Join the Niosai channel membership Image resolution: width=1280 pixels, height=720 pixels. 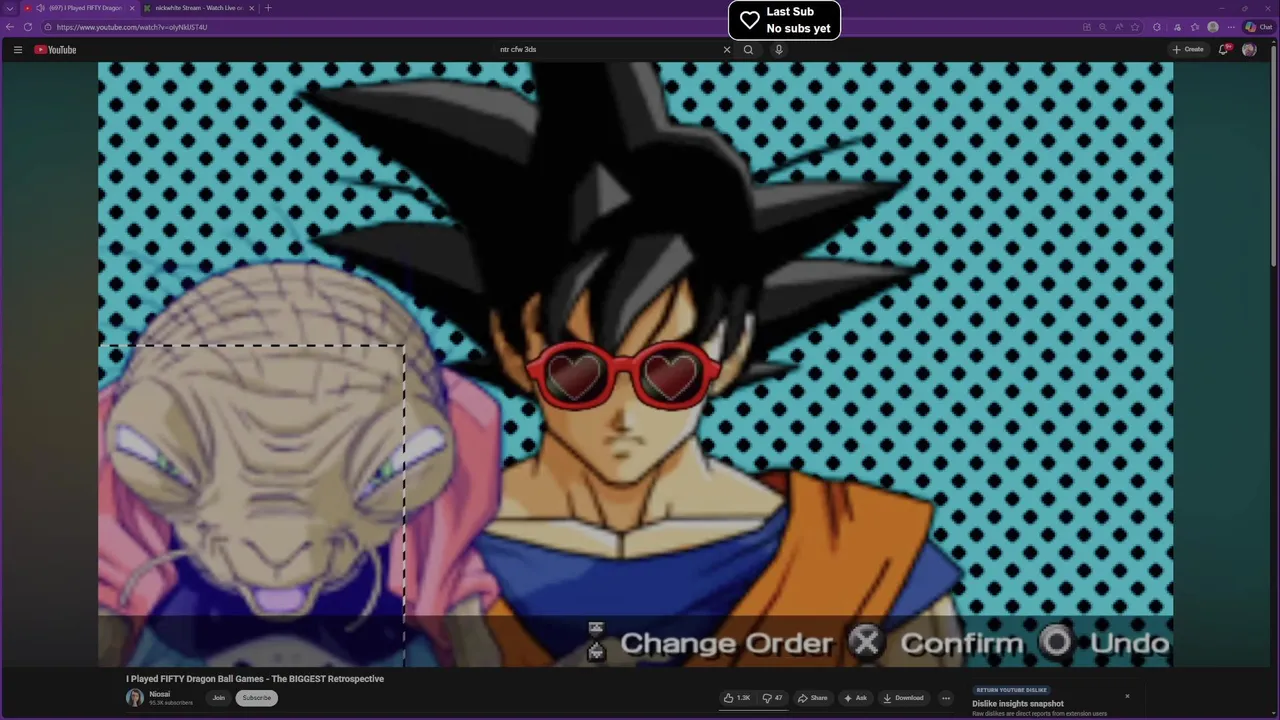218,698
